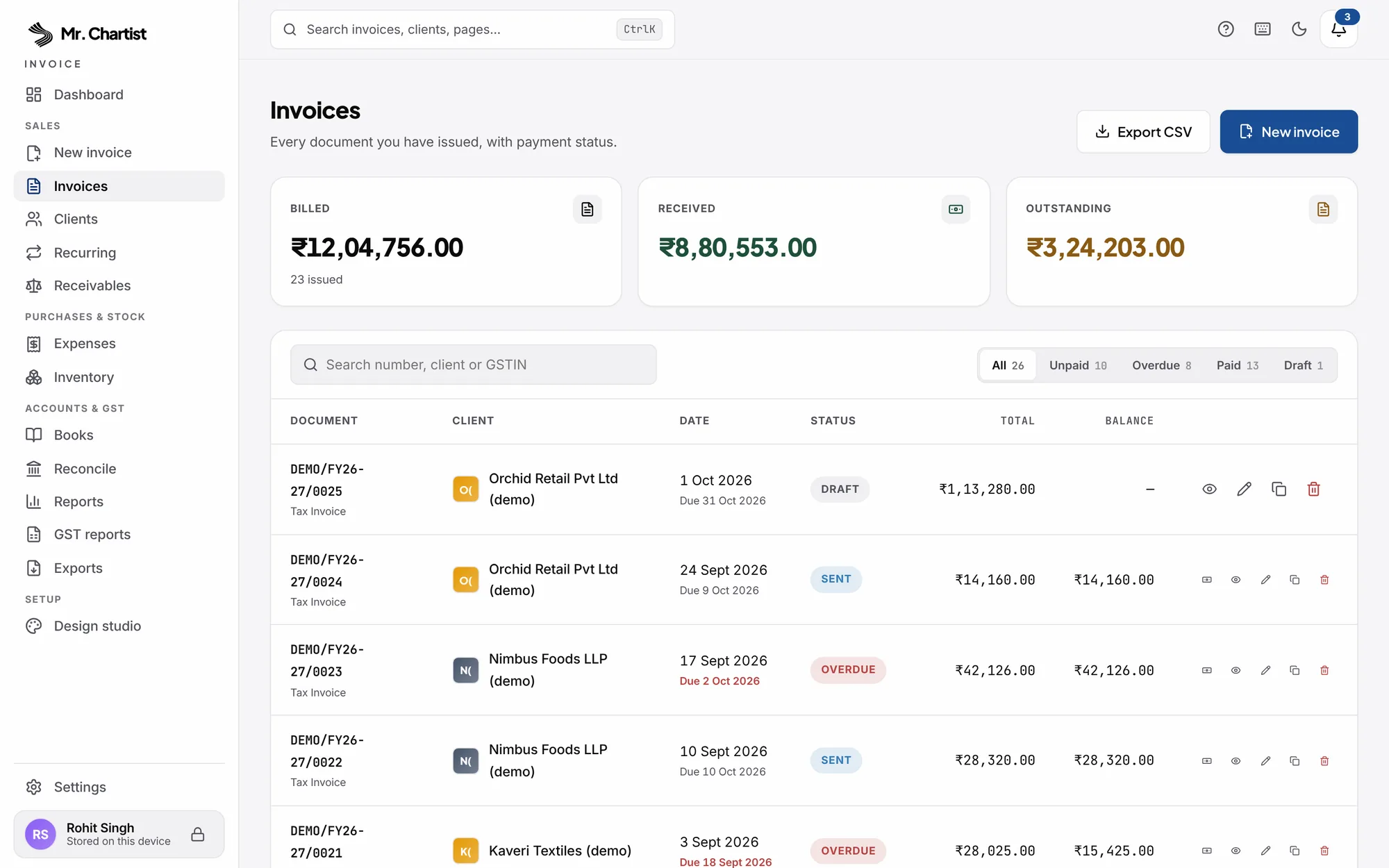View invoice 0021 with the eye icon

tap(1236, 851)
